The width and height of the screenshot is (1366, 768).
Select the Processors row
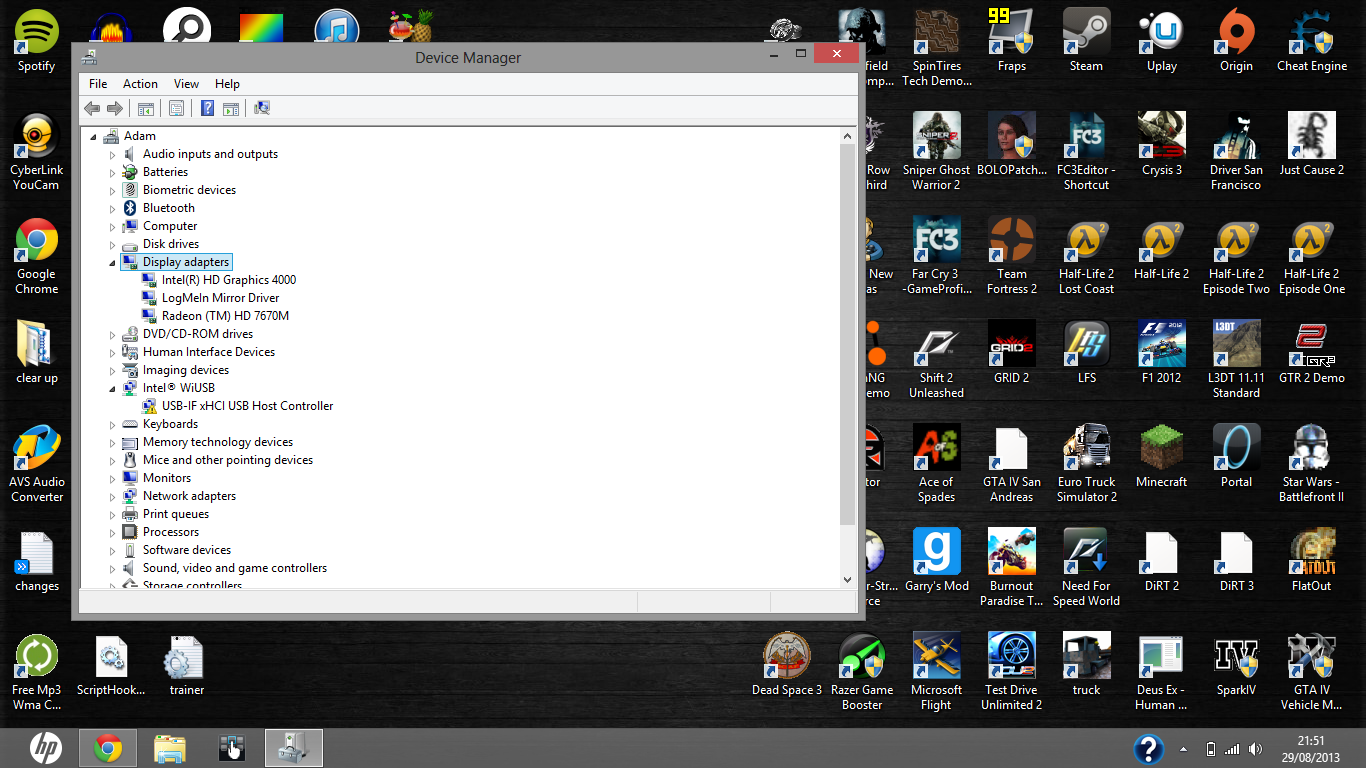tap(171, 532)
